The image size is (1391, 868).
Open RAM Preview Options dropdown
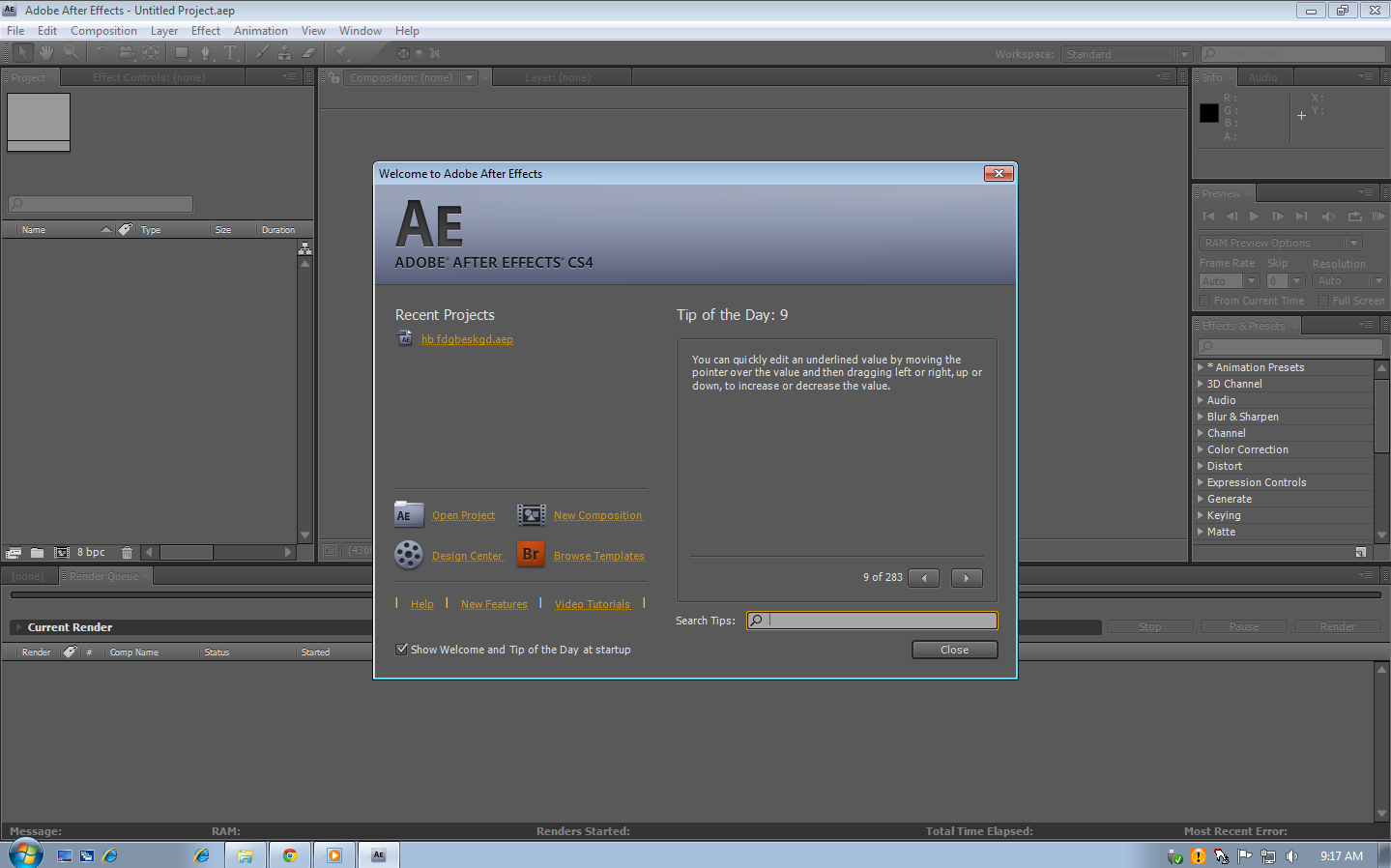click(1280, 243)
